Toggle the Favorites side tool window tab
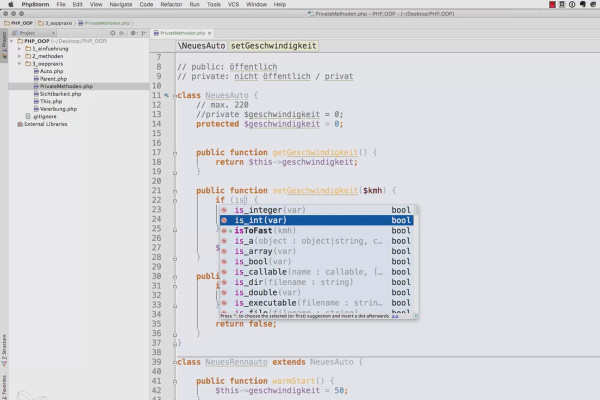The height and width of the screenshot is (400, 600). [4, 386]
